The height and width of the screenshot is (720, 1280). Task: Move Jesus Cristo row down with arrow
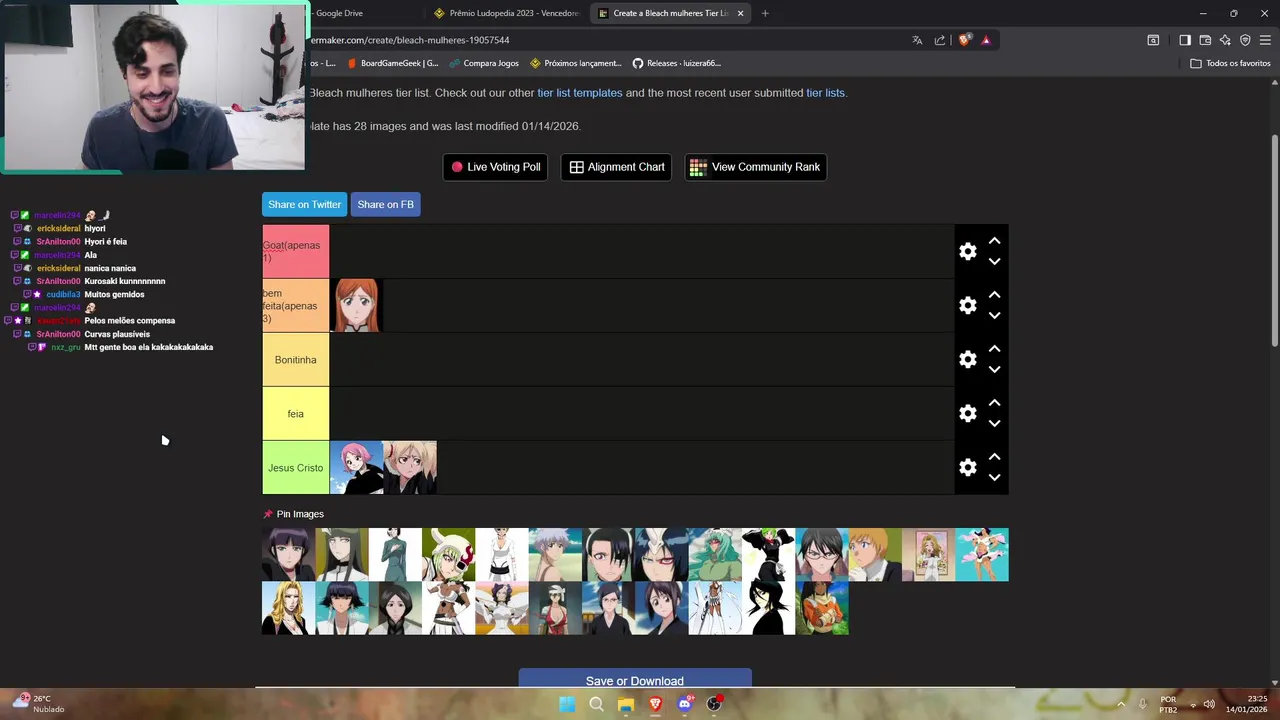click(994, 477)
